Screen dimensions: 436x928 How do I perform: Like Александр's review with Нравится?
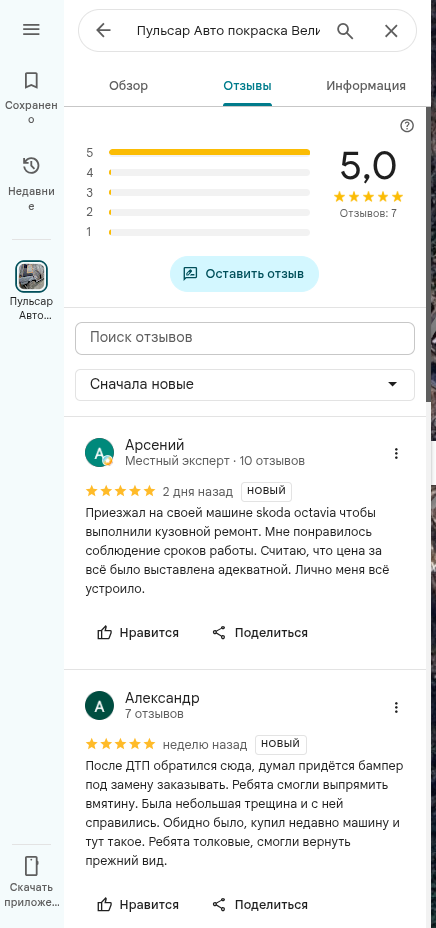(138, 905)
